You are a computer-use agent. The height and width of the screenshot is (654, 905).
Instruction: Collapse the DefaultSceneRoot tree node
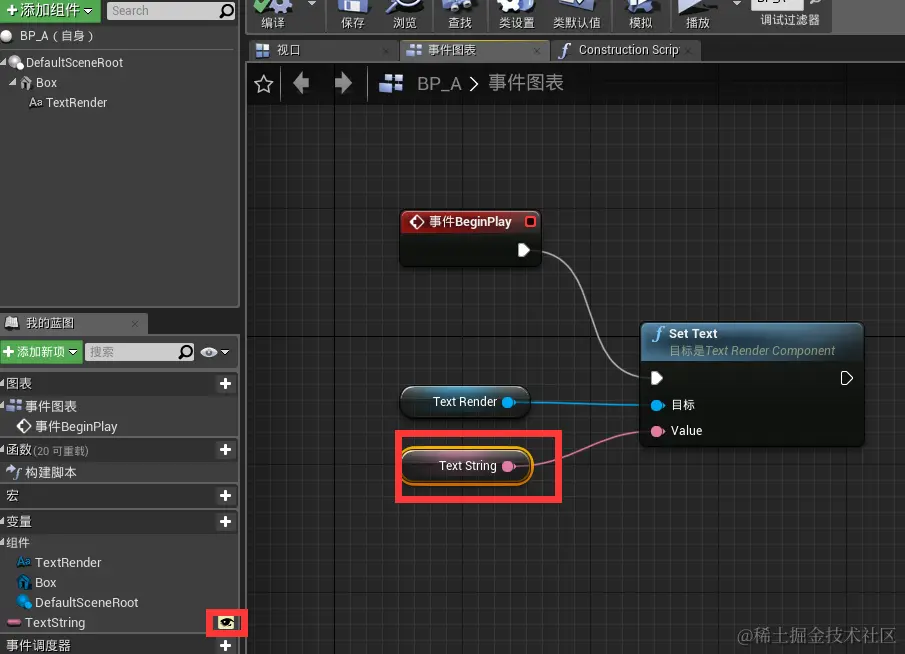pos(3,62)
